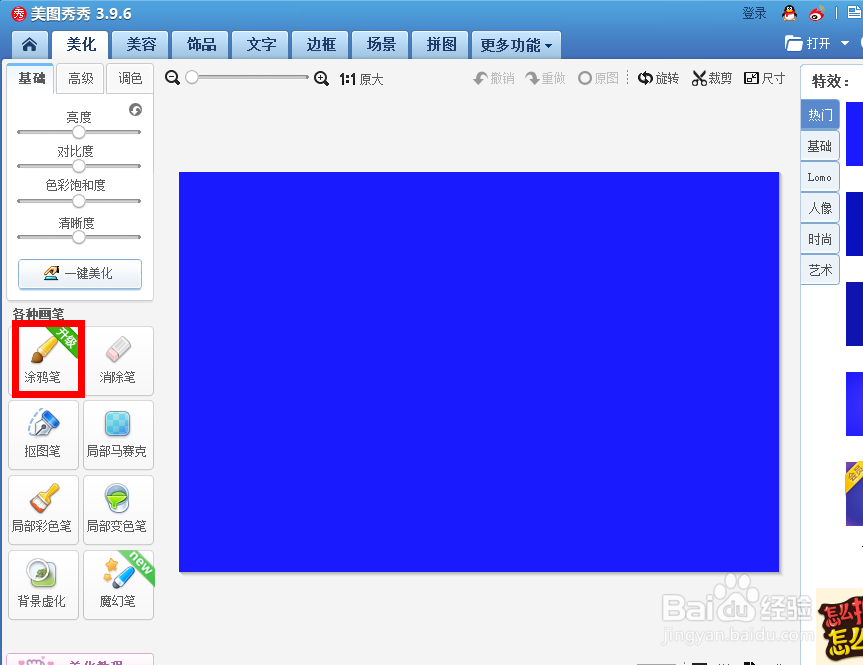Click the 撤销 undo icon
Viewport: 863px width, 665px height.
tap(480, 79)
